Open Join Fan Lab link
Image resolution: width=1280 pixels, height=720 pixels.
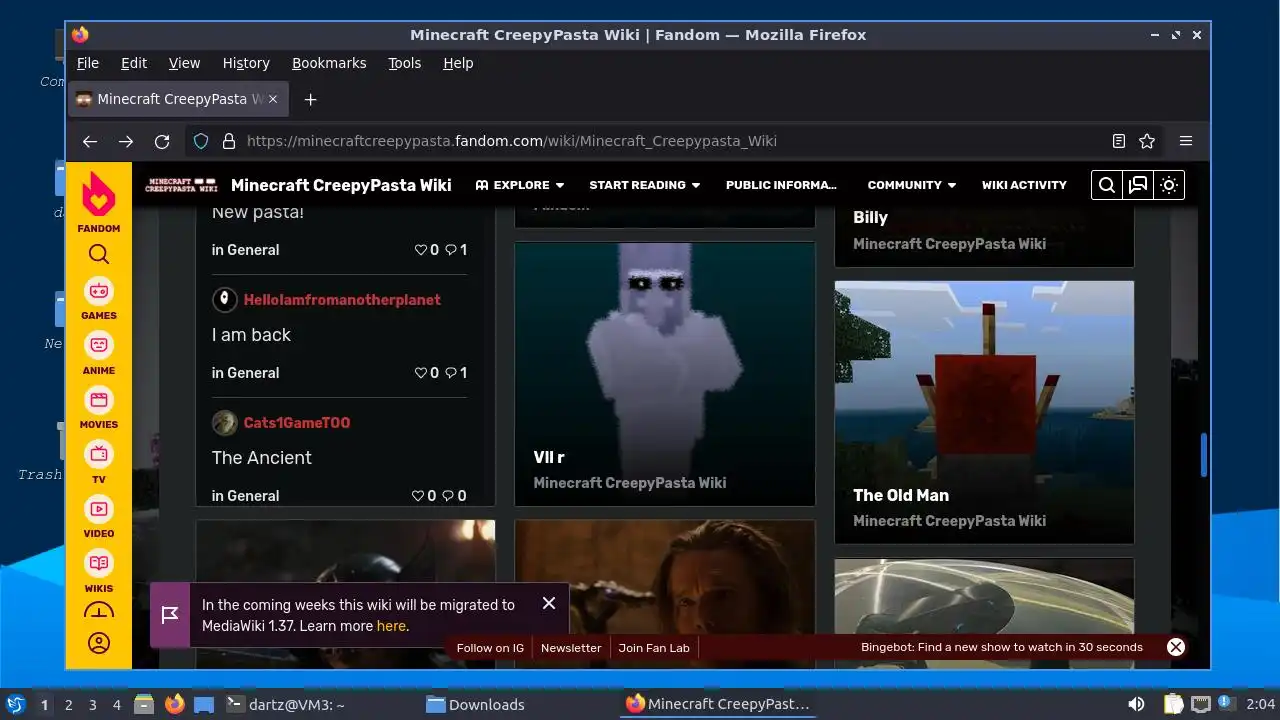654,648
